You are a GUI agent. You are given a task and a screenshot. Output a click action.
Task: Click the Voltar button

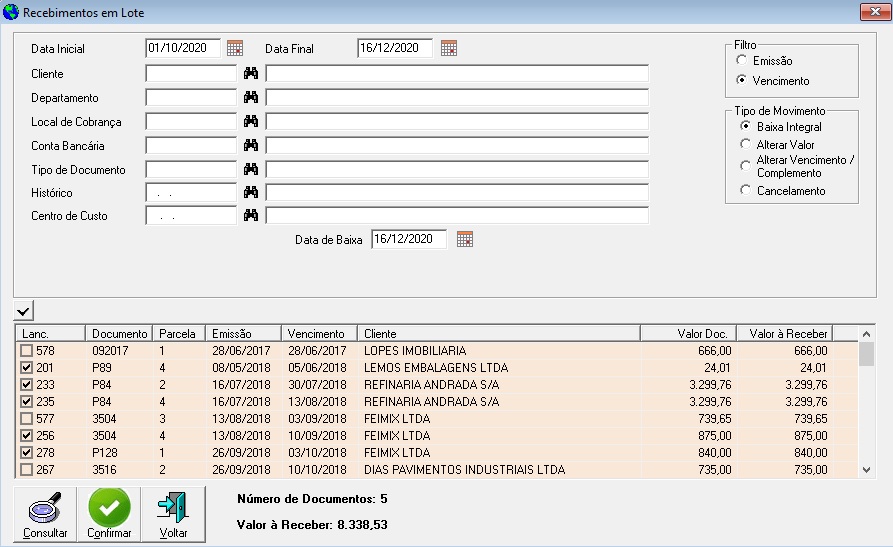(x=173, y=514)
